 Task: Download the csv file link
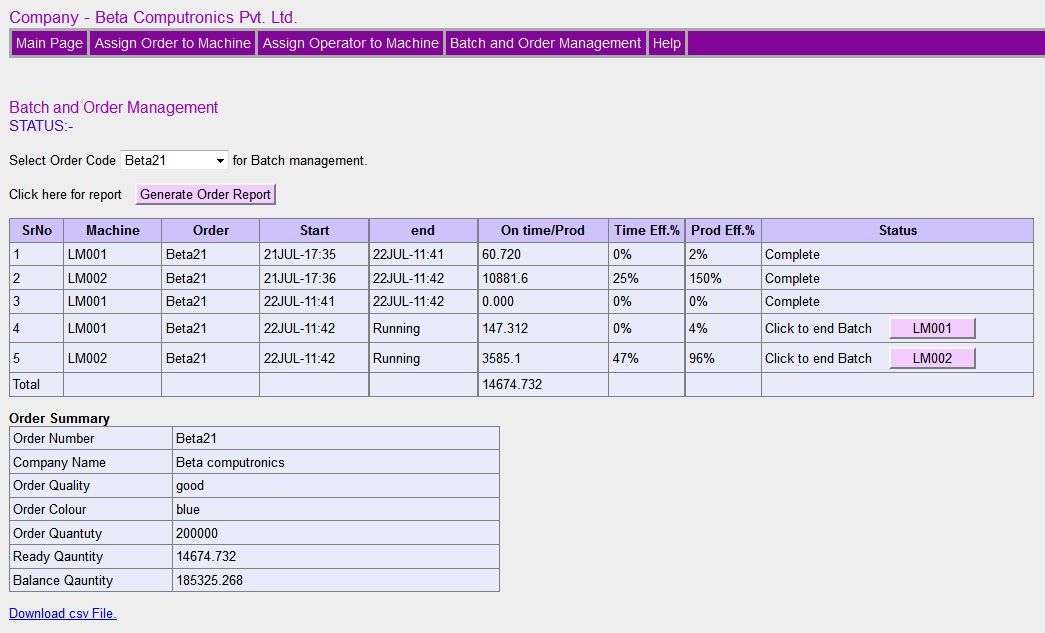click(63, 613)
